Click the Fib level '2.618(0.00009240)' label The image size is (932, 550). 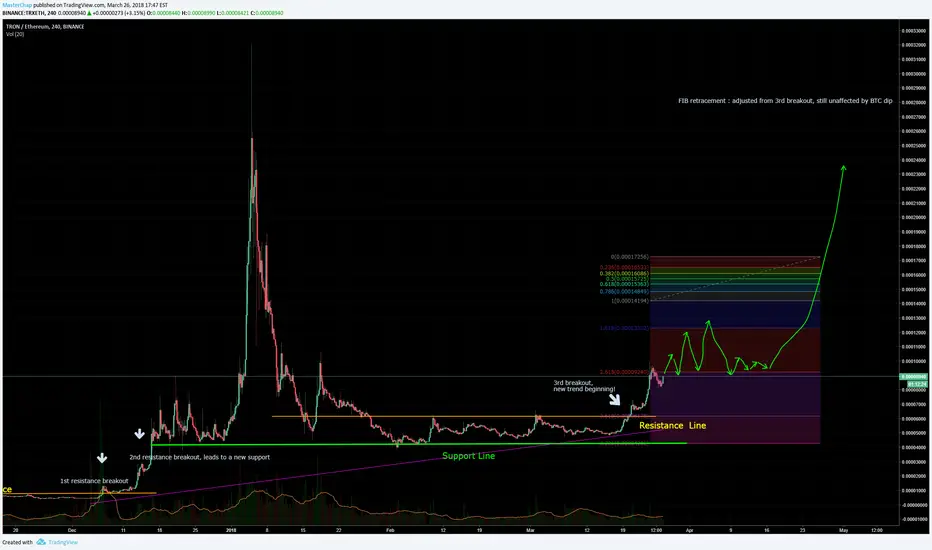624,372
